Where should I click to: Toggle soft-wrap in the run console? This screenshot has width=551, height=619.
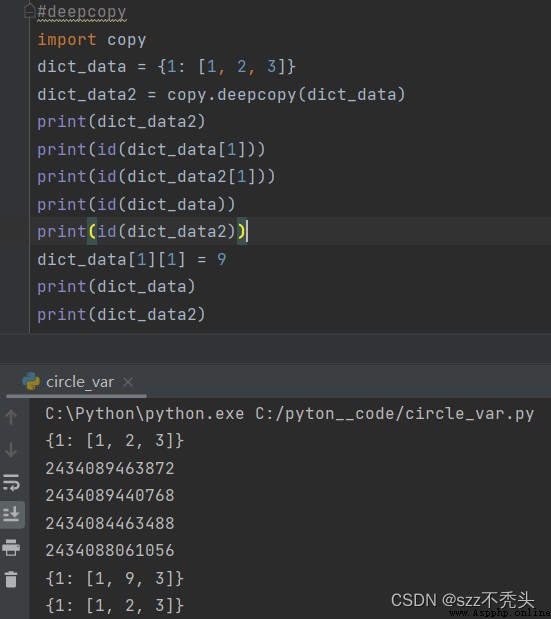point(11,482)
